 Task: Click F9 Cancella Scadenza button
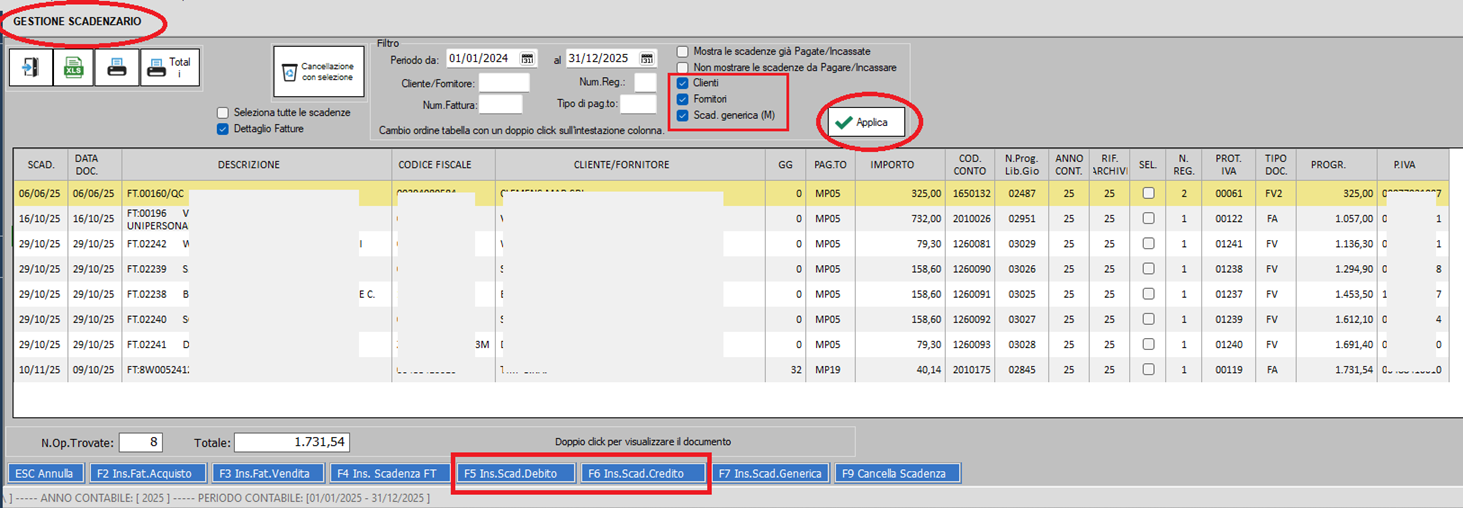(896, 473)
